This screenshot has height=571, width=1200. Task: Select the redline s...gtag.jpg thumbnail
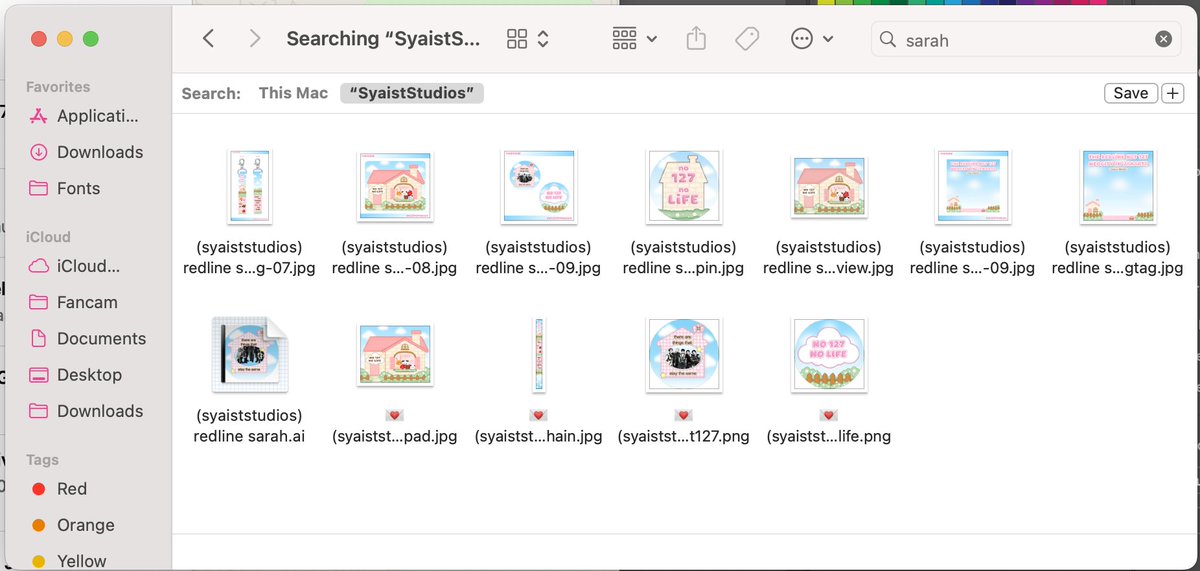1117,186
